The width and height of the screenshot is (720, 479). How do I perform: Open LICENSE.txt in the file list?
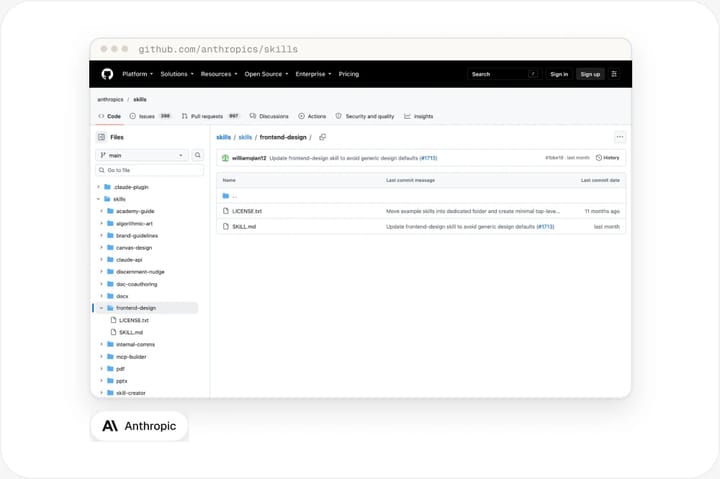pos(247,211)
